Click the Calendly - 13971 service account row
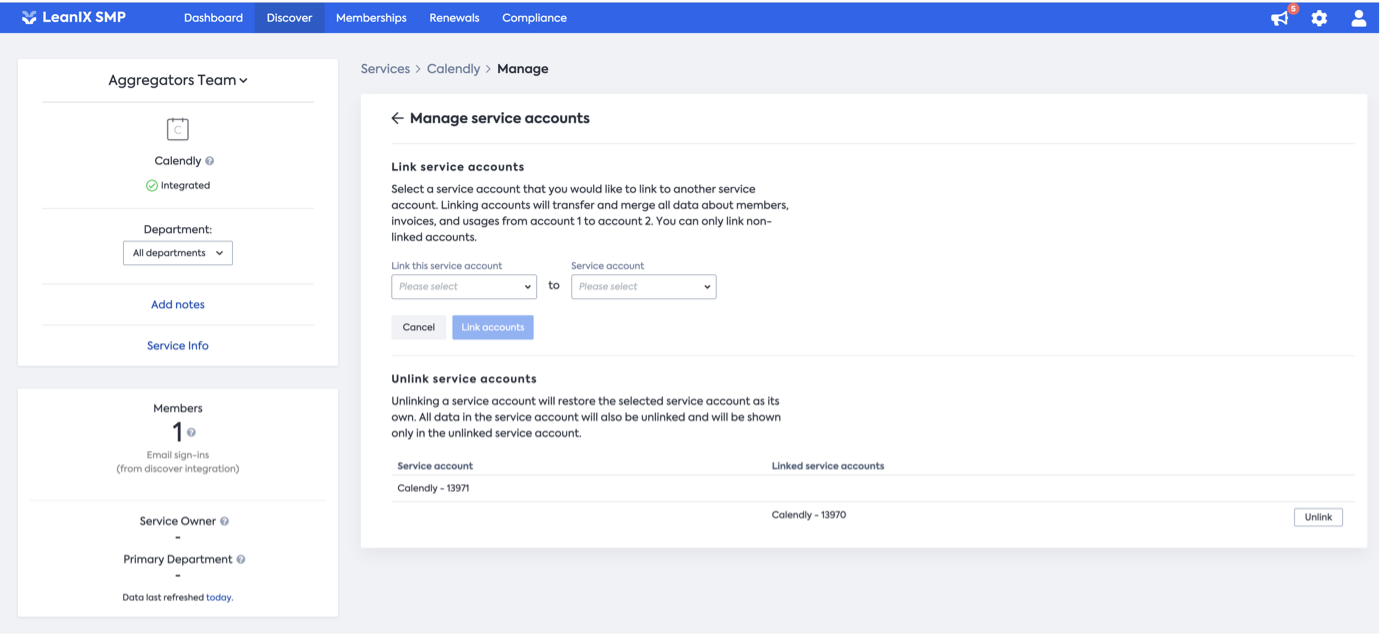The height and width of the screenshot is (638, 1384). pyautogui.click(x=872, y=488)
